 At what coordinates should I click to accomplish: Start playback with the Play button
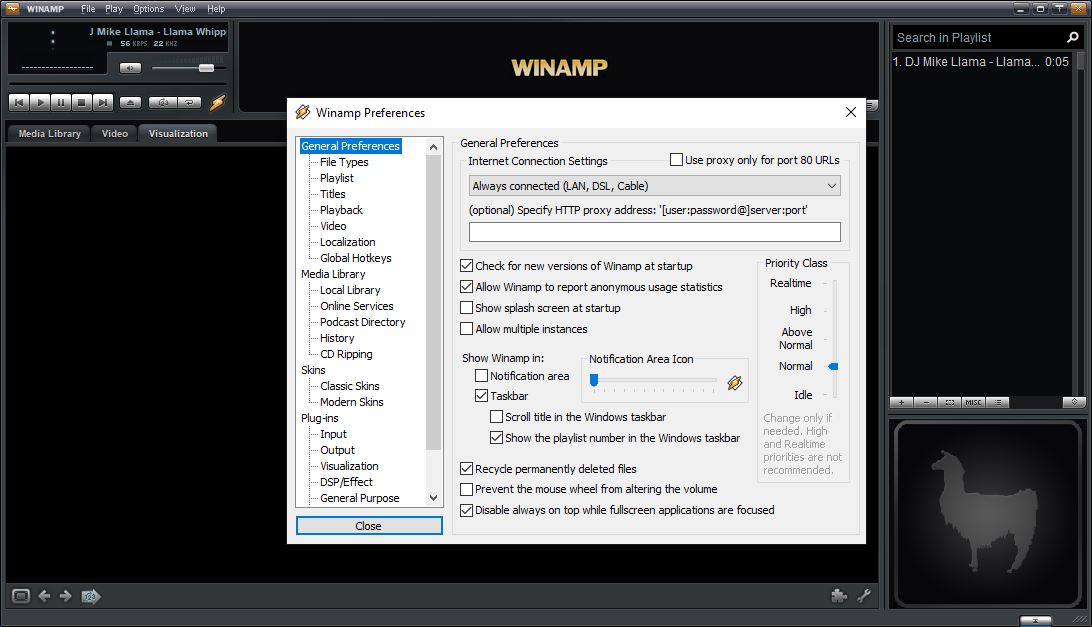point(40,102)
